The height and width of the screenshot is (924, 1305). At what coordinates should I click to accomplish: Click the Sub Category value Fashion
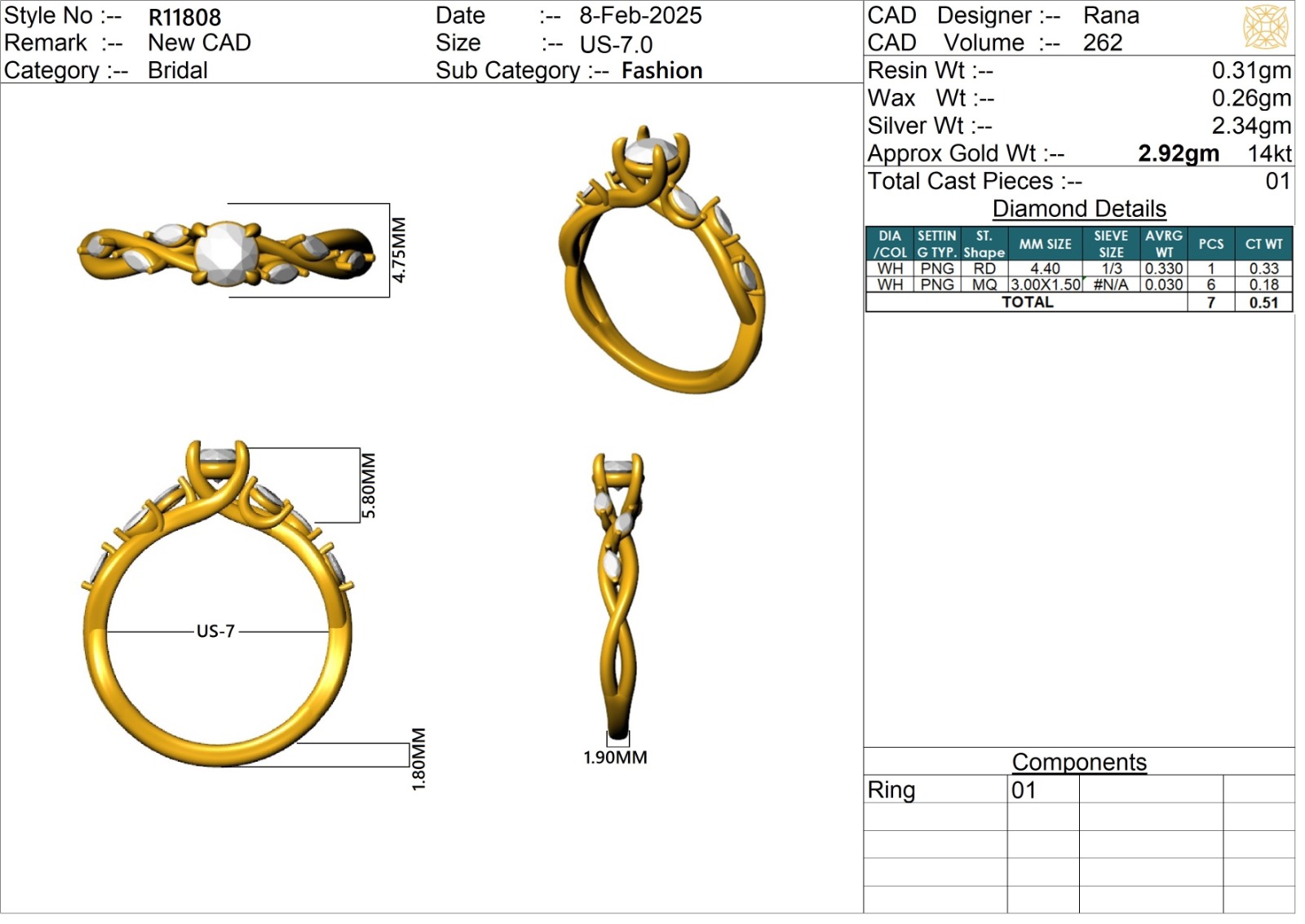point(661,71)
